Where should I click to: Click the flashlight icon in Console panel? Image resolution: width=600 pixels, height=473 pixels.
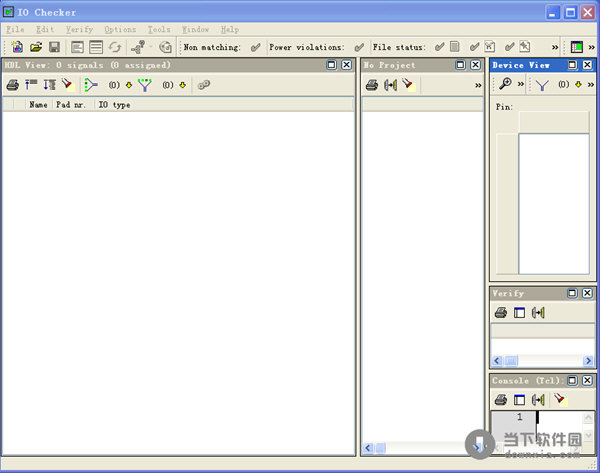click(560, 399)
